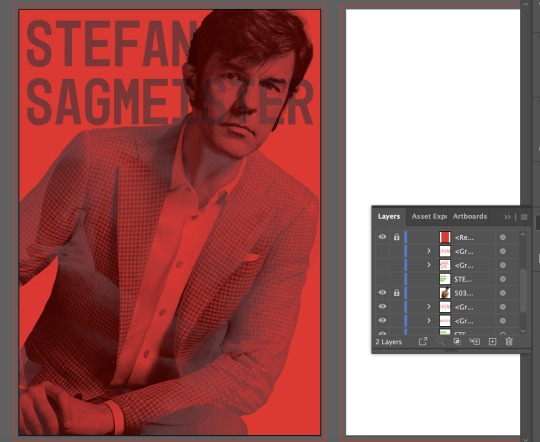Click the Locate Object magnifier icon

point(440,341)
